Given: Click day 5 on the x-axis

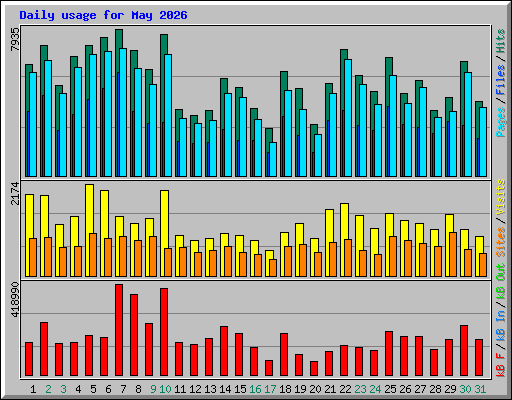Looking at the screenshot, I should pos(93,389).
